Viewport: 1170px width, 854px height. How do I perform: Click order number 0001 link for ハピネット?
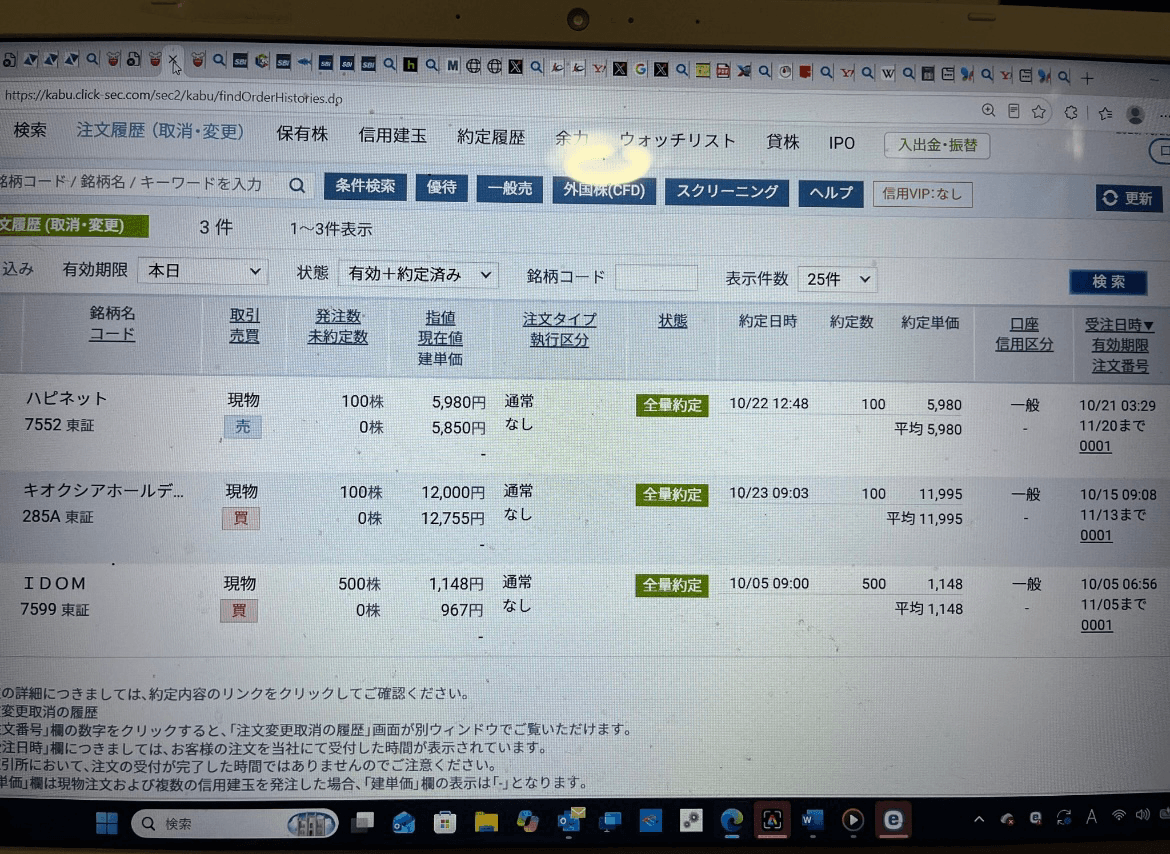(x=1095, y=446)
